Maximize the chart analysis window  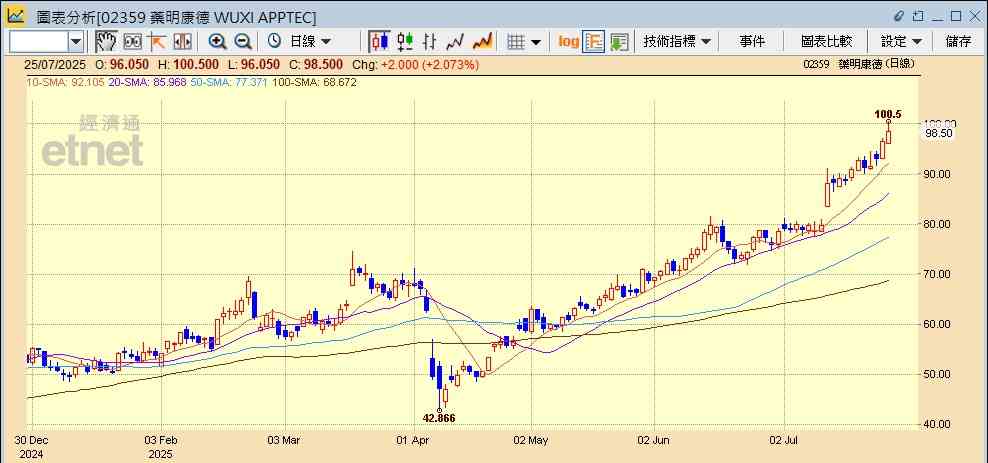[955, 16]
